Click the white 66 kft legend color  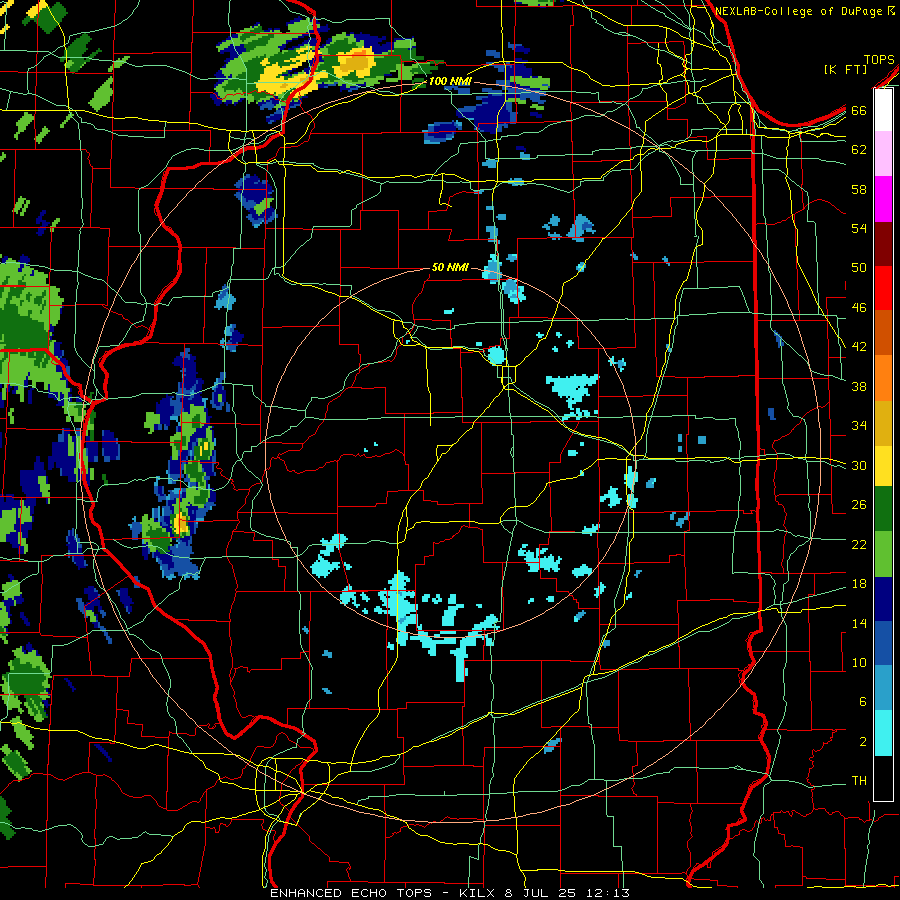coord(883,110)
